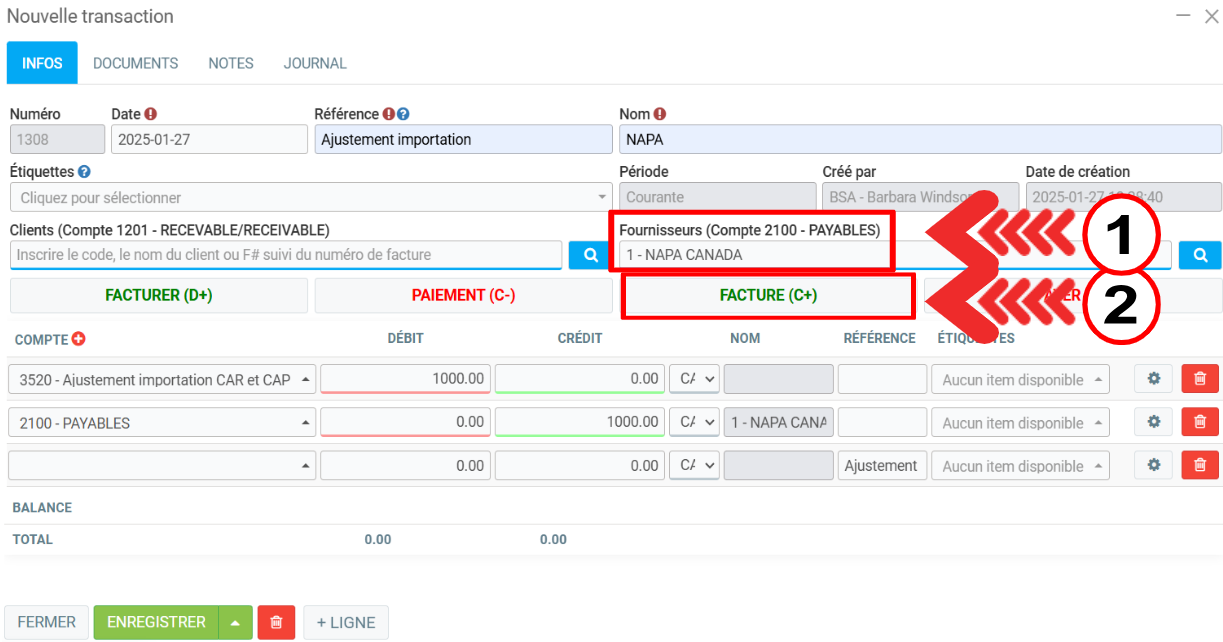The image size is (1223, 642).
Task: Click into the Référence field 'Ajustement importation'
Action: (x=462, y=140)
